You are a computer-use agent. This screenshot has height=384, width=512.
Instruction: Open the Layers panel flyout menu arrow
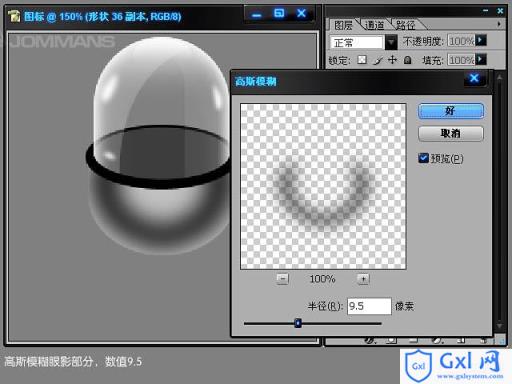pos(499,24)
